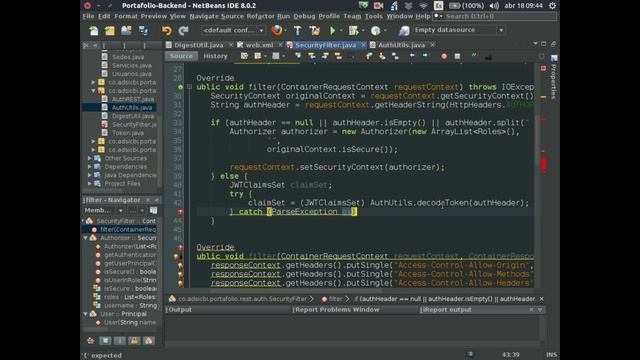The width and height of the screenshot is (640, 360).
Task: Start macro recording with red circle icon
Action: point(444,56)
